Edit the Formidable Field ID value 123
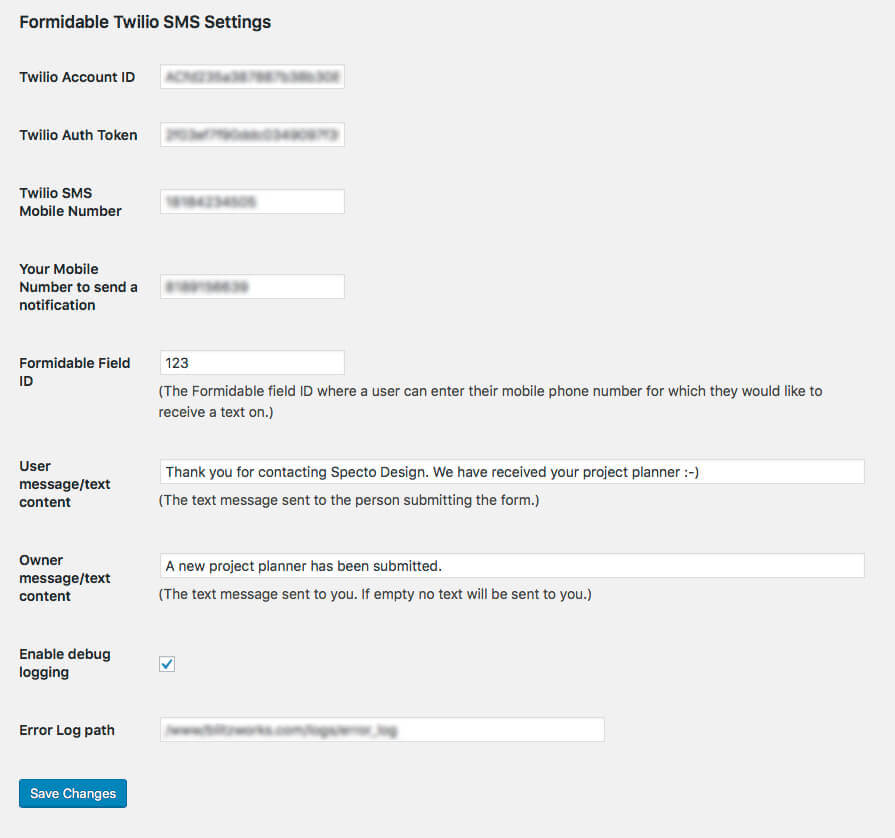 [x=252, y=363]
